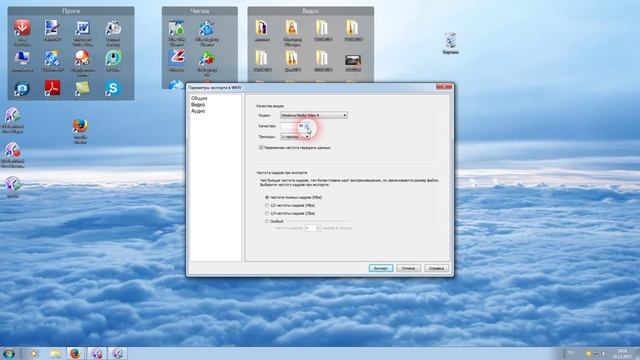Image resolution: width=640 pixels, height=360 pixels.
Task: Open the Computer shortcut in Проги group
Action: (x=22, y=58)
